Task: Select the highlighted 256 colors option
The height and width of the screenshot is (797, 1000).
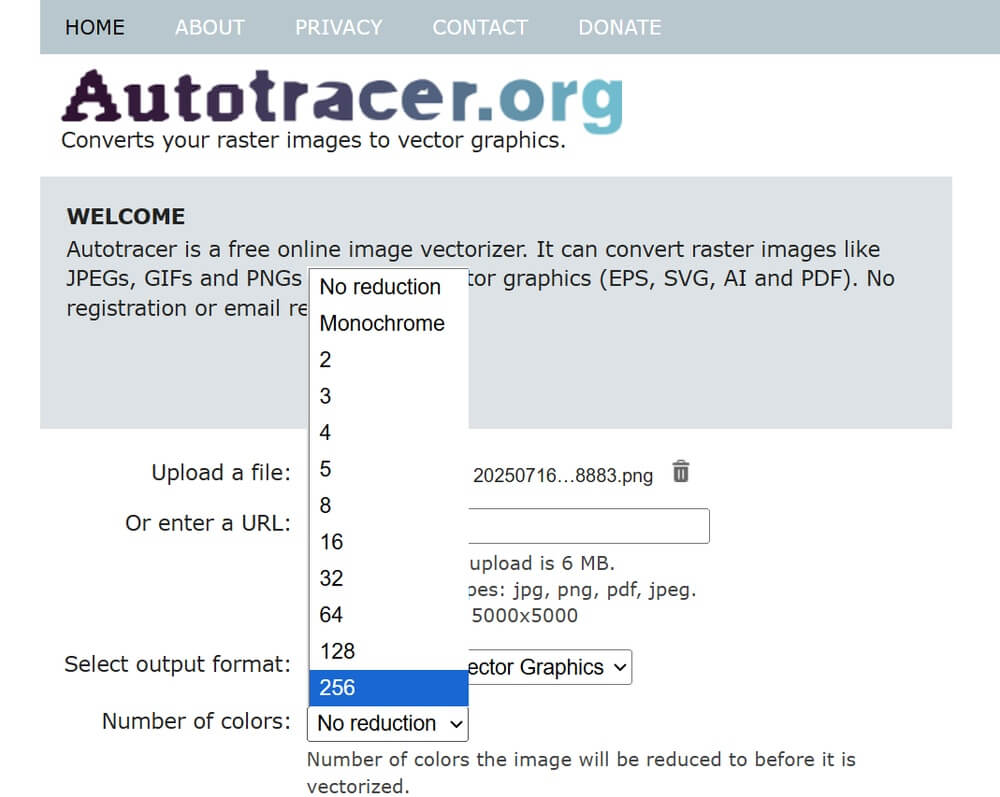Action: coord(388,687)
